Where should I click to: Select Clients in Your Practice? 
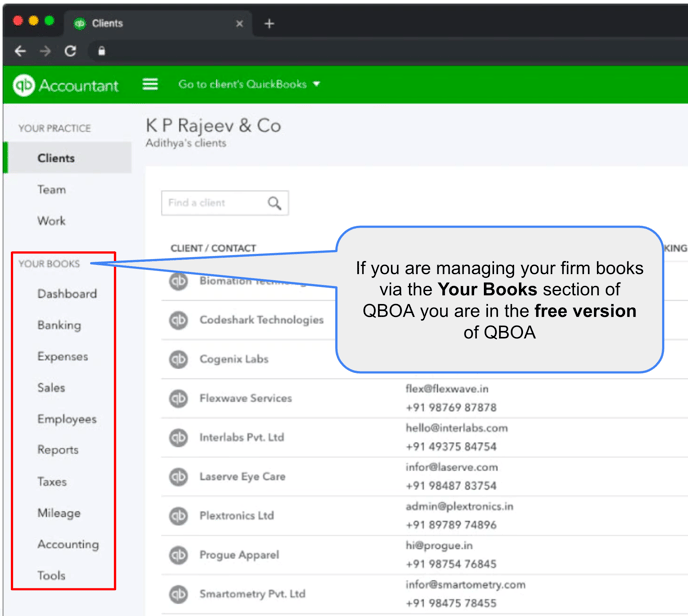coord(68,158)
